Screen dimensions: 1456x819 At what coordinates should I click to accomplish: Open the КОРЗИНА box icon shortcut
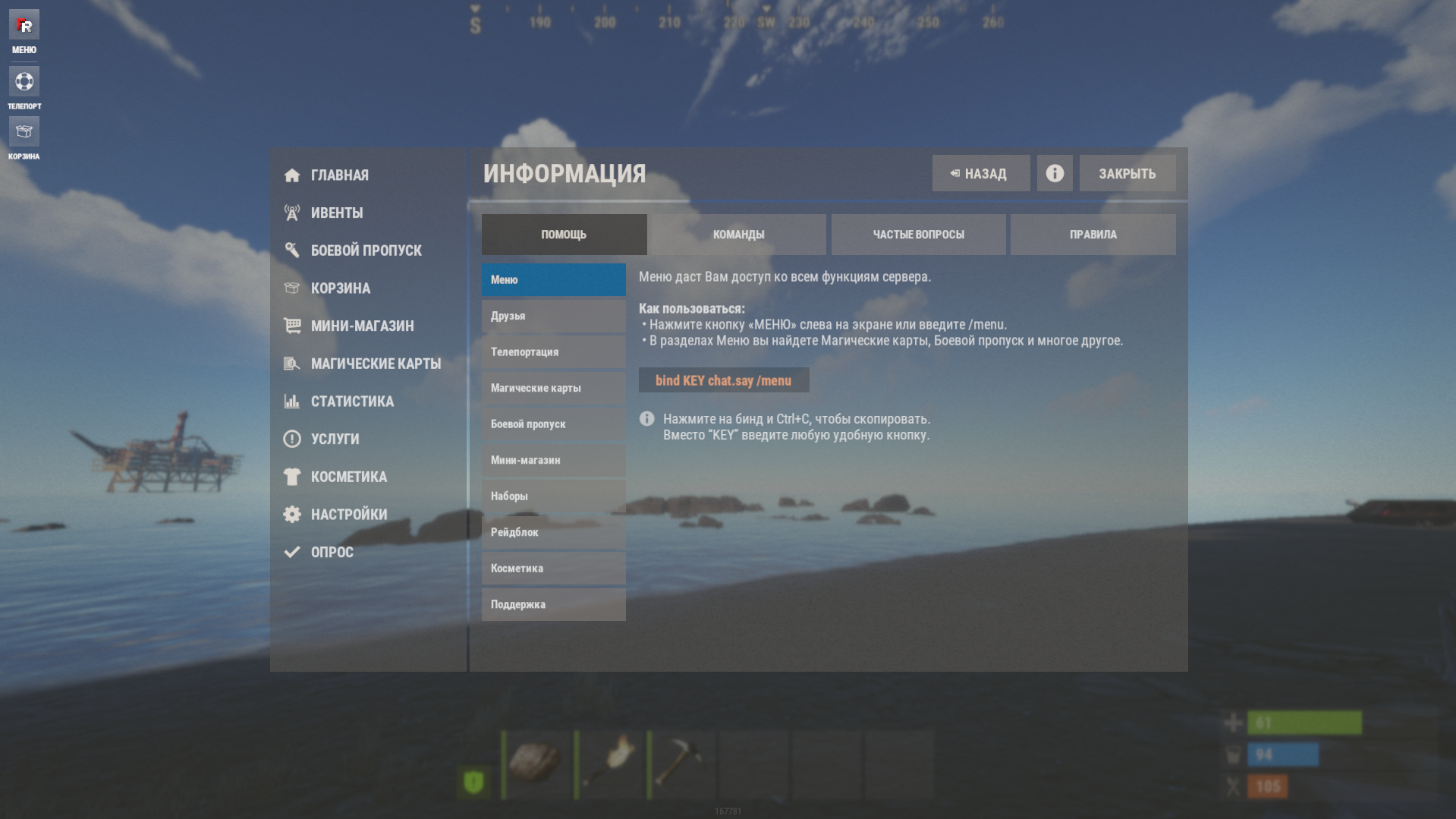pyautogui.click(x=24, y=131)
